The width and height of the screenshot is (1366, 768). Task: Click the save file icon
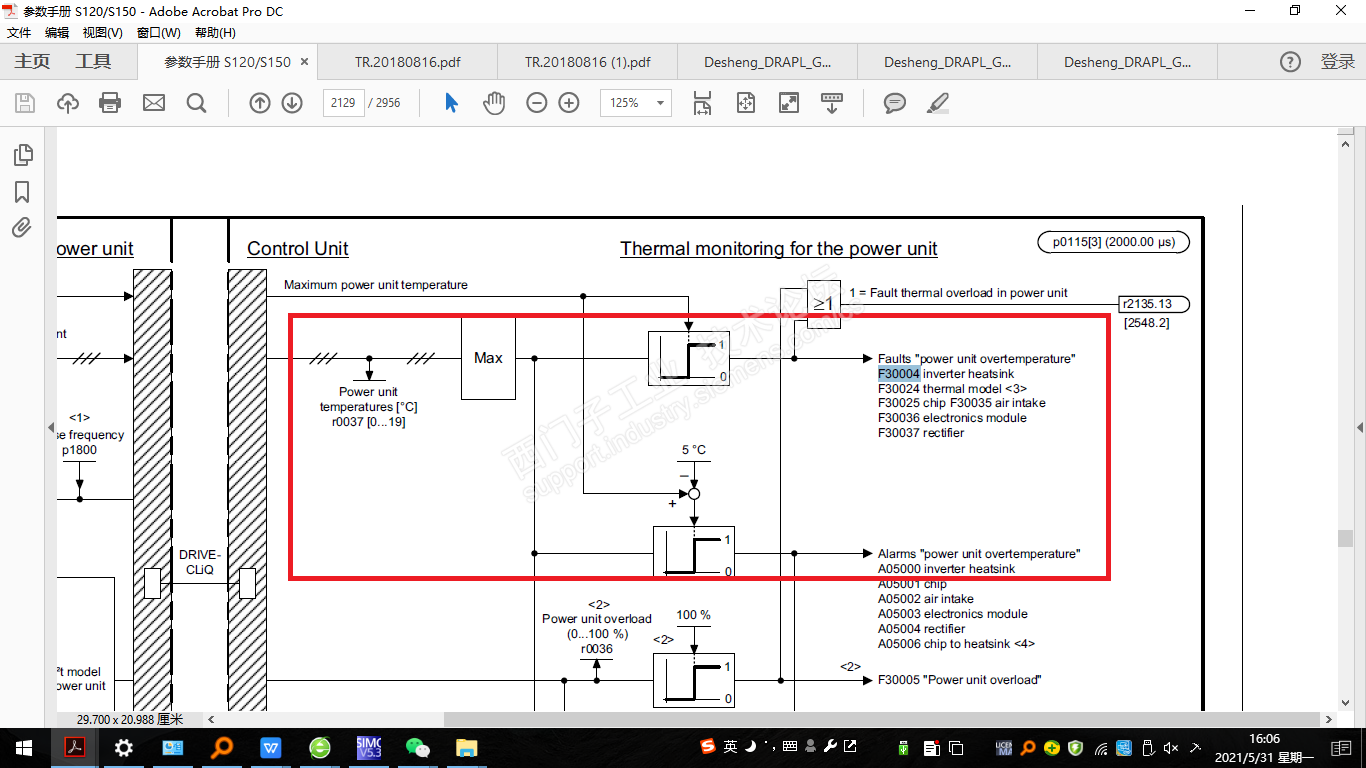(x=25, y=102)
